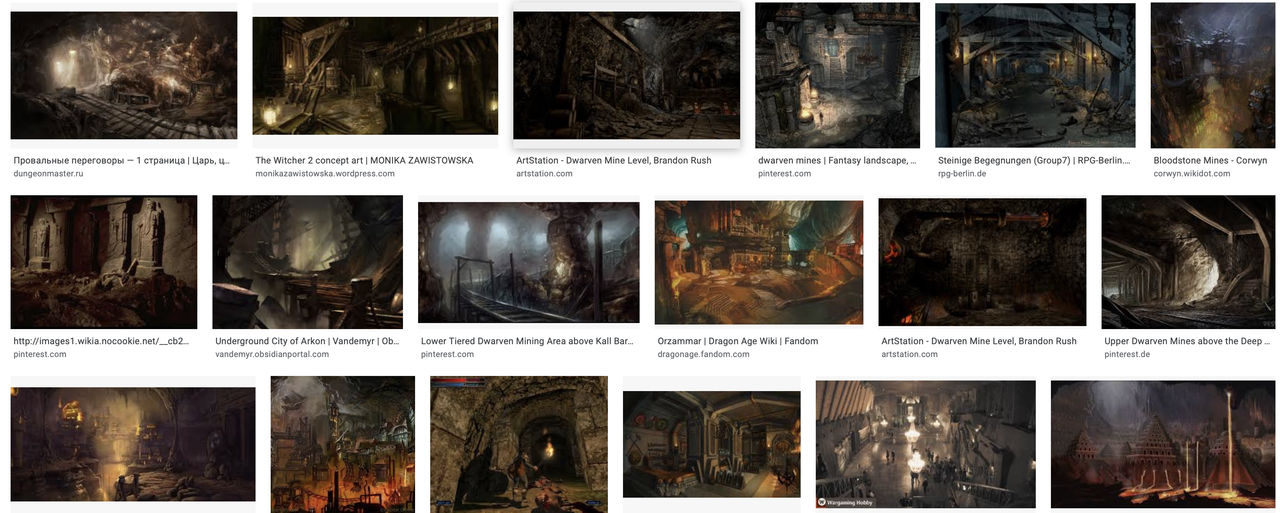Image resolution: width=1280 pixels, height=513 pixels.
Task: Click the monikazawistowska.wordpress.com source text
Action: point(325,174)
